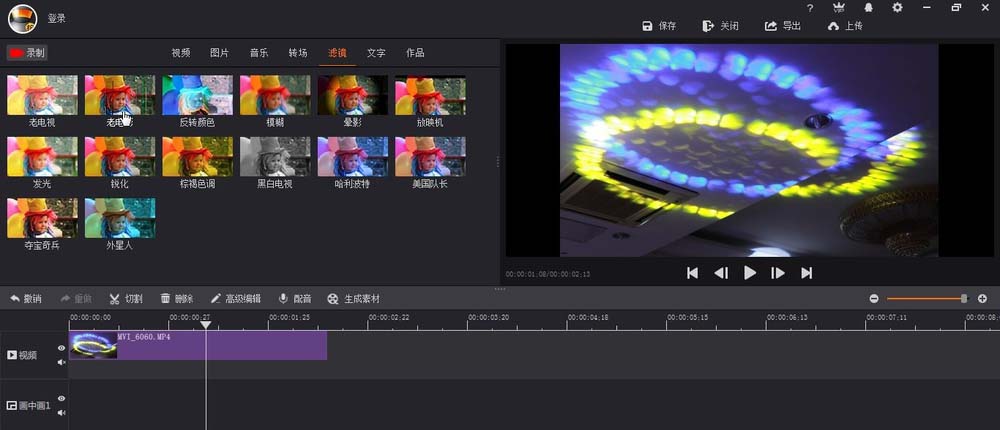Click the 画中画1 track label

click(x=28, y=405)
